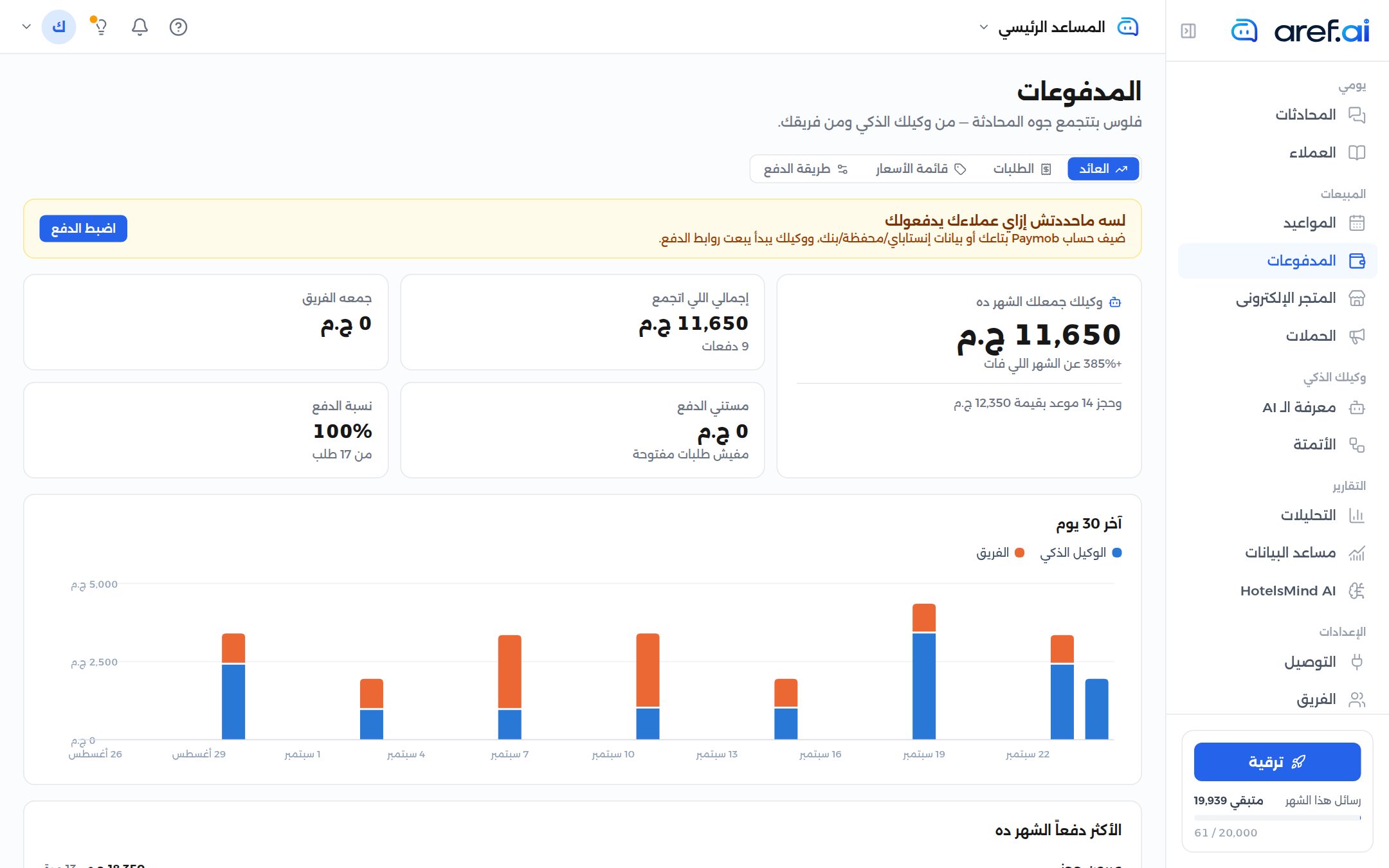This screenshot has width=1389, height=868.
Task: Click the 19 سبتمبر chart bar
Action: pos(924,672)
